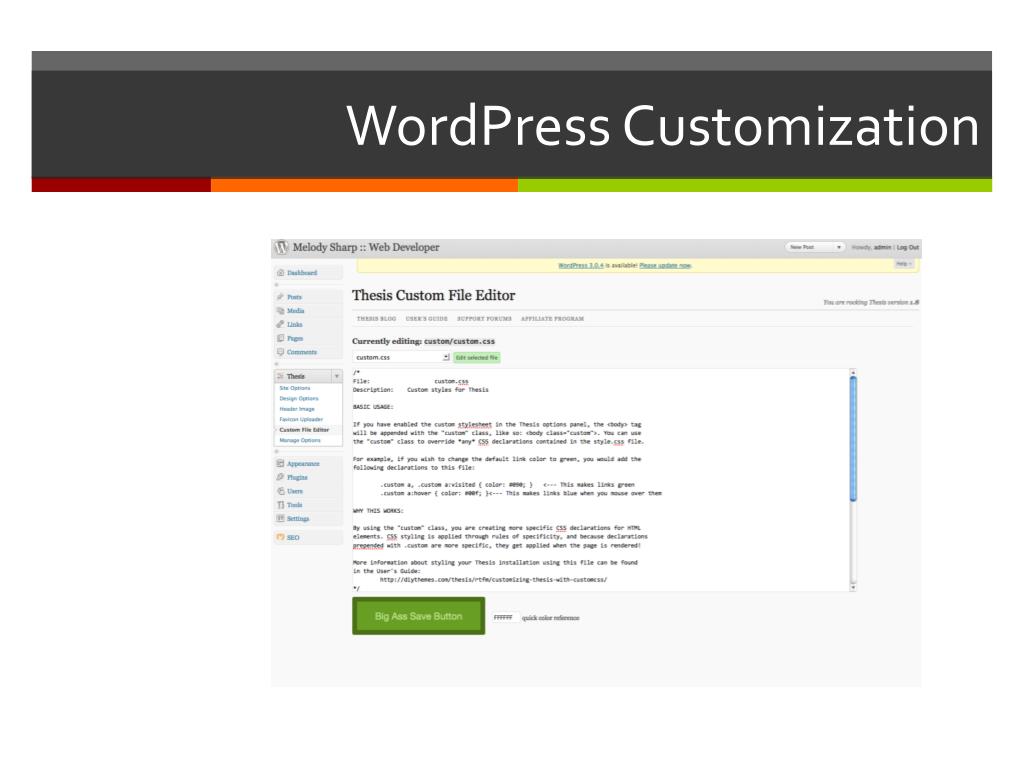Click the Comments bubble icon
1024x768 pixels.
280,352
